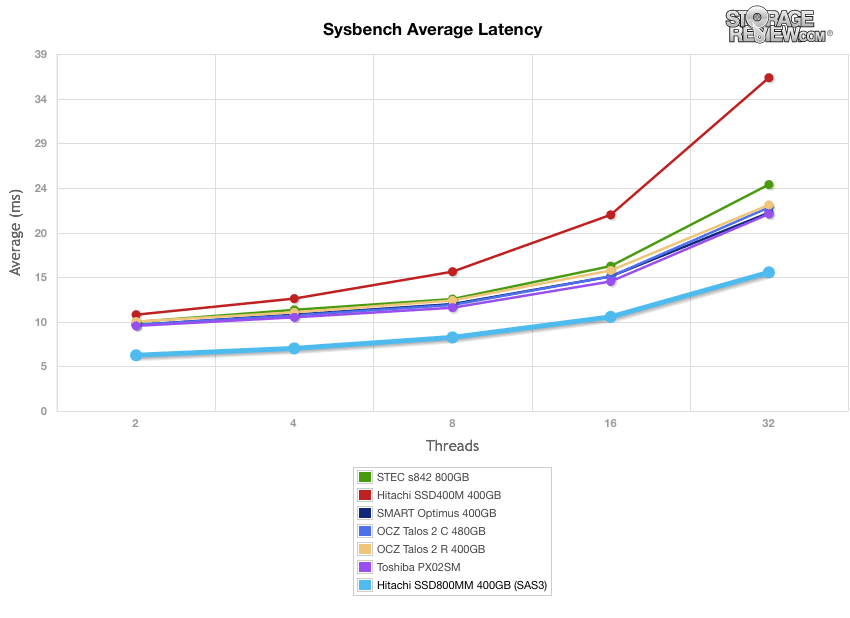Select the y-axis label "0"
This screenshot has height=618, width=850.
click(x=44, y=411)
